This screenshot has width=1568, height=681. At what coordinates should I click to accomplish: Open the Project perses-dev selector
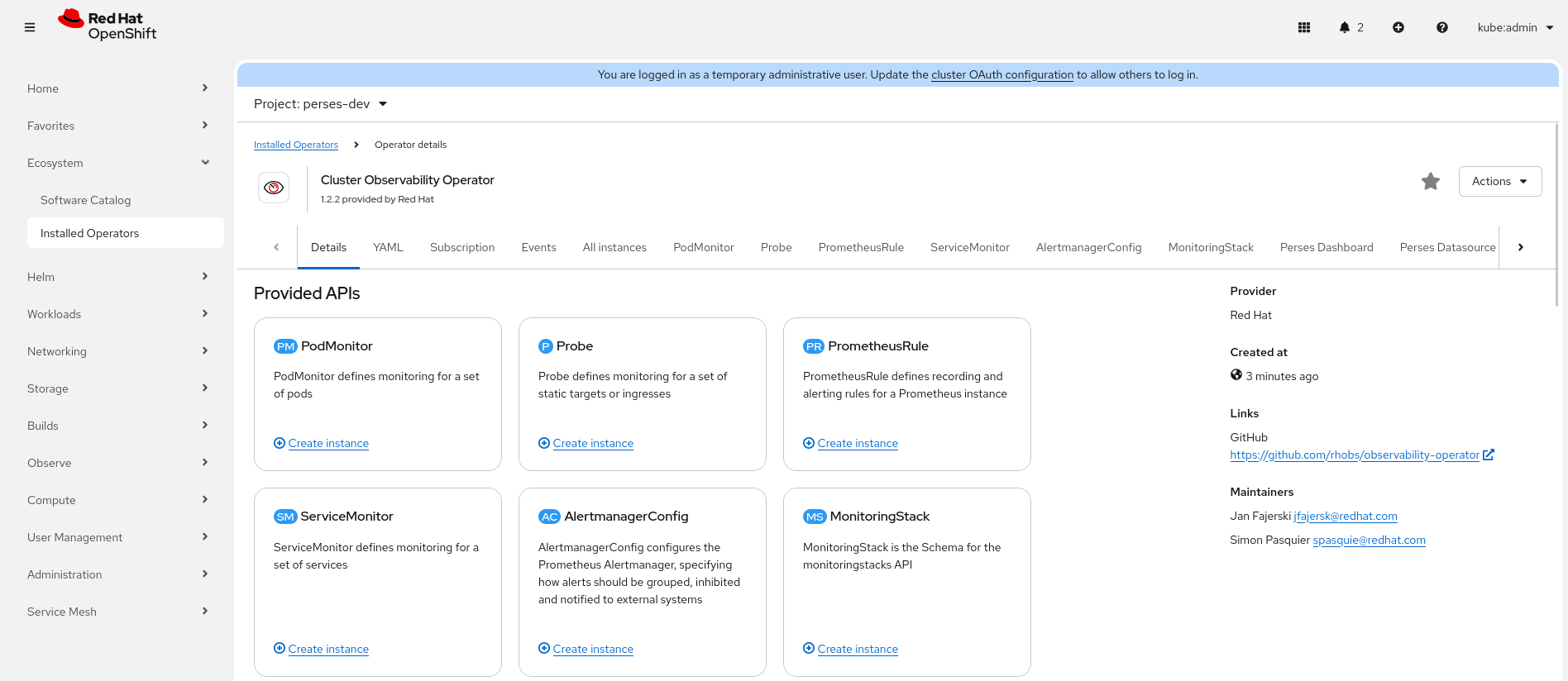(321, 104)
